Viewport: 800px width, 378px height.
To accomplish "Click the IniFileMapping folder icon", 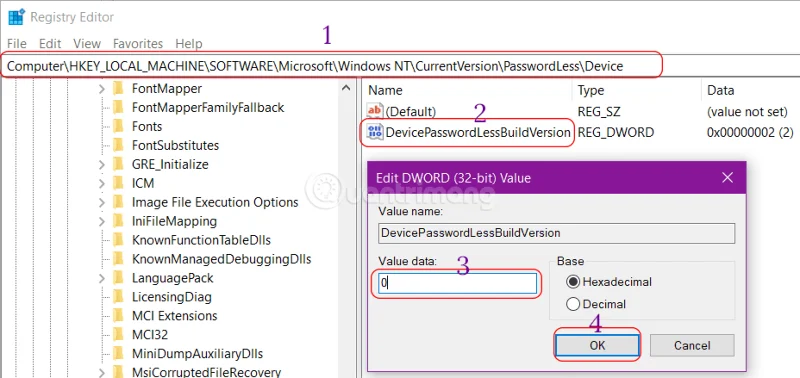I will [x=118, y=221].
